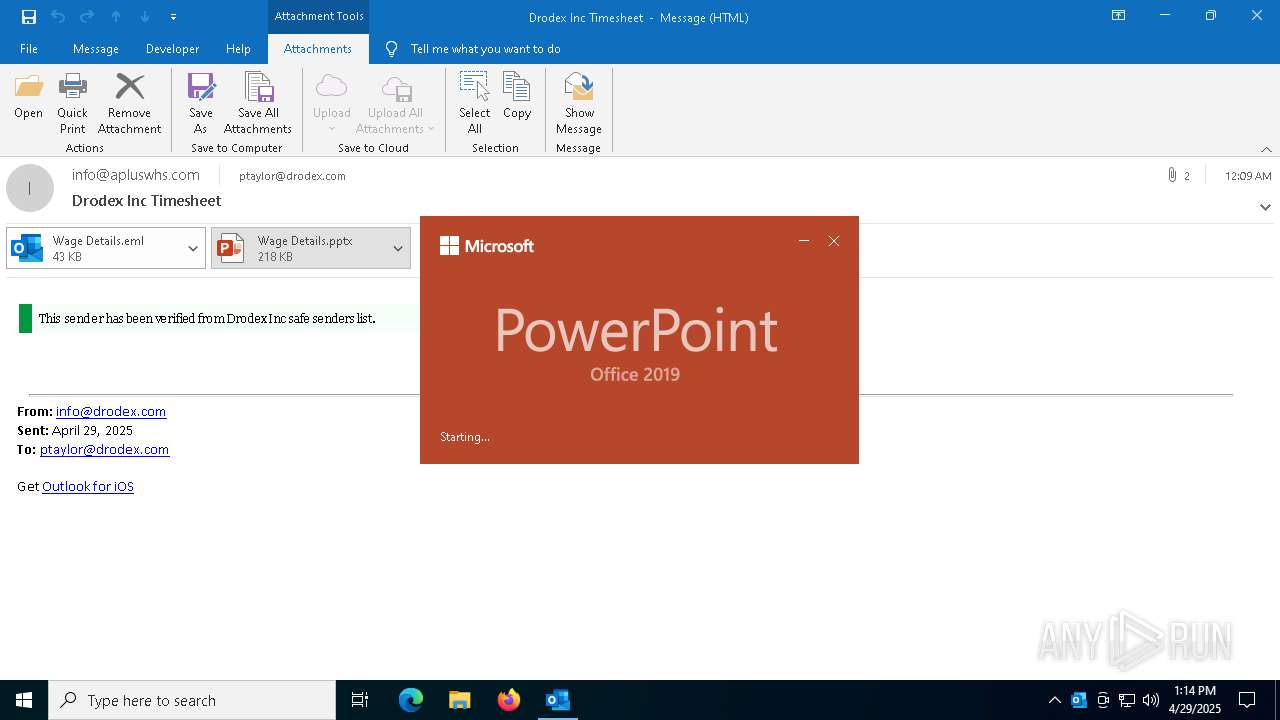Viewport: 1280px width, 720px height.
Task: Click the info@drodex.com link
Action: click(111, 411)
